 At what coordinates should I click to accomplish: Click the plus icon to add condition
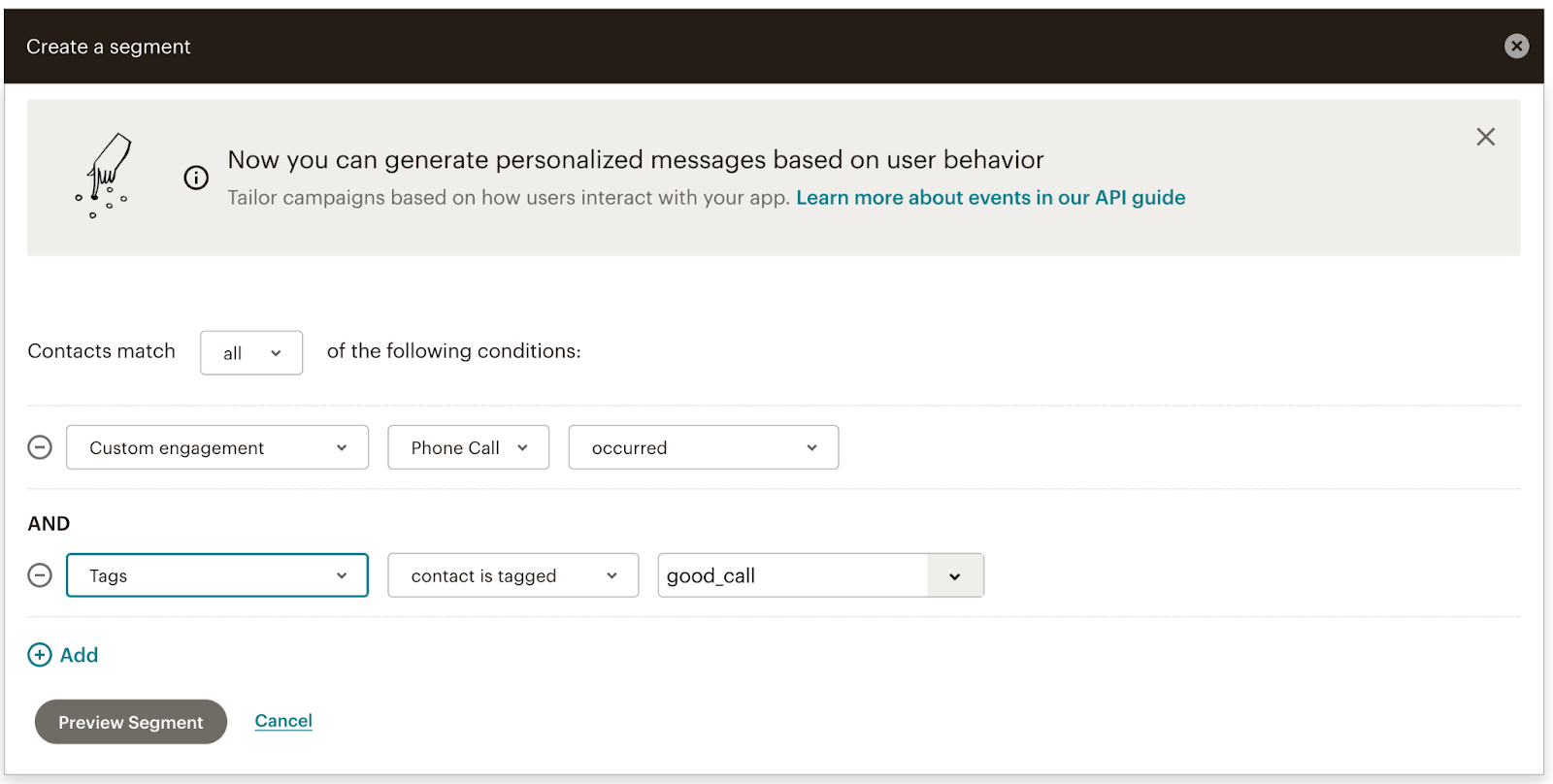[x=40, y=655]
